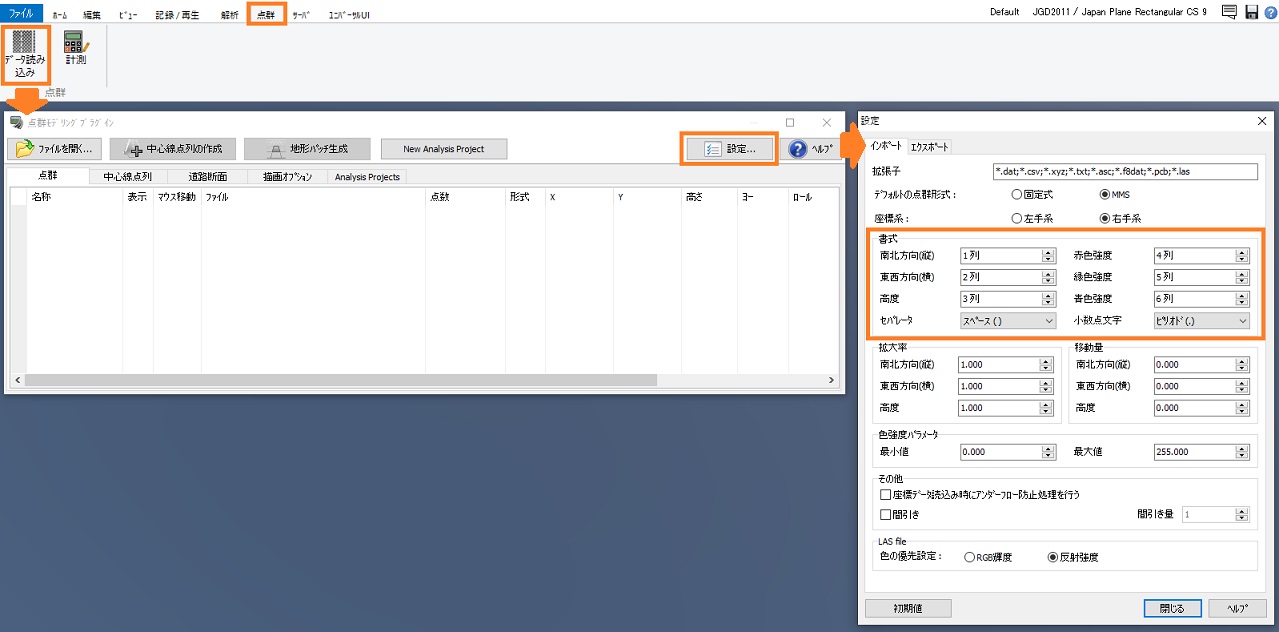
Task: Click the 点数 column header
Action: pos(465,197)
